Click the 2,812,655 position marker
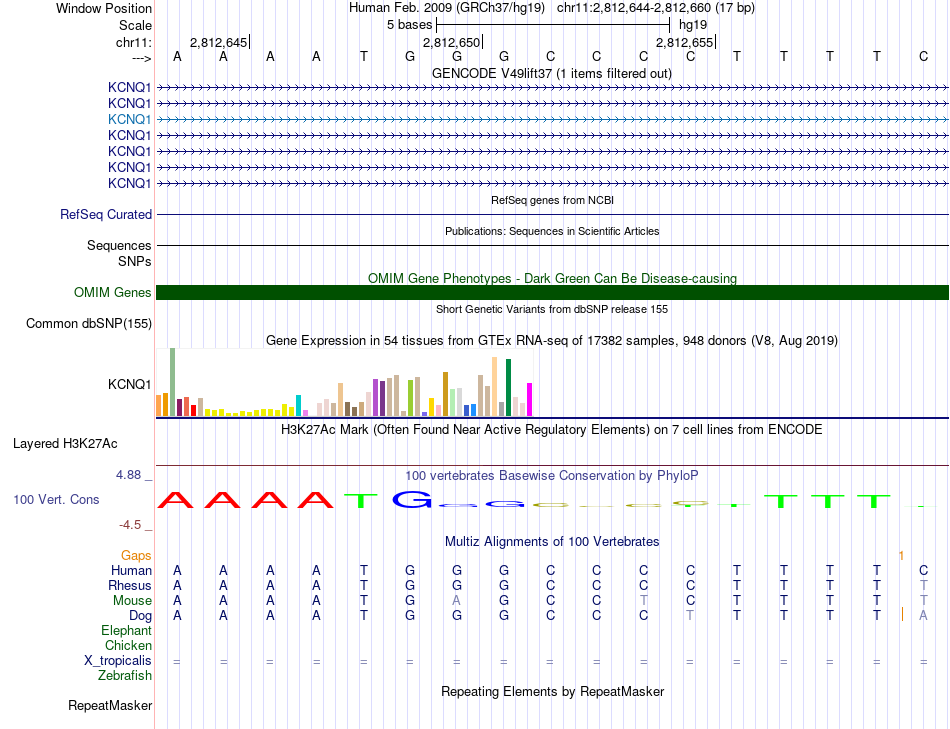The width and height of the screenshot is (950, 729). (685, 42)
